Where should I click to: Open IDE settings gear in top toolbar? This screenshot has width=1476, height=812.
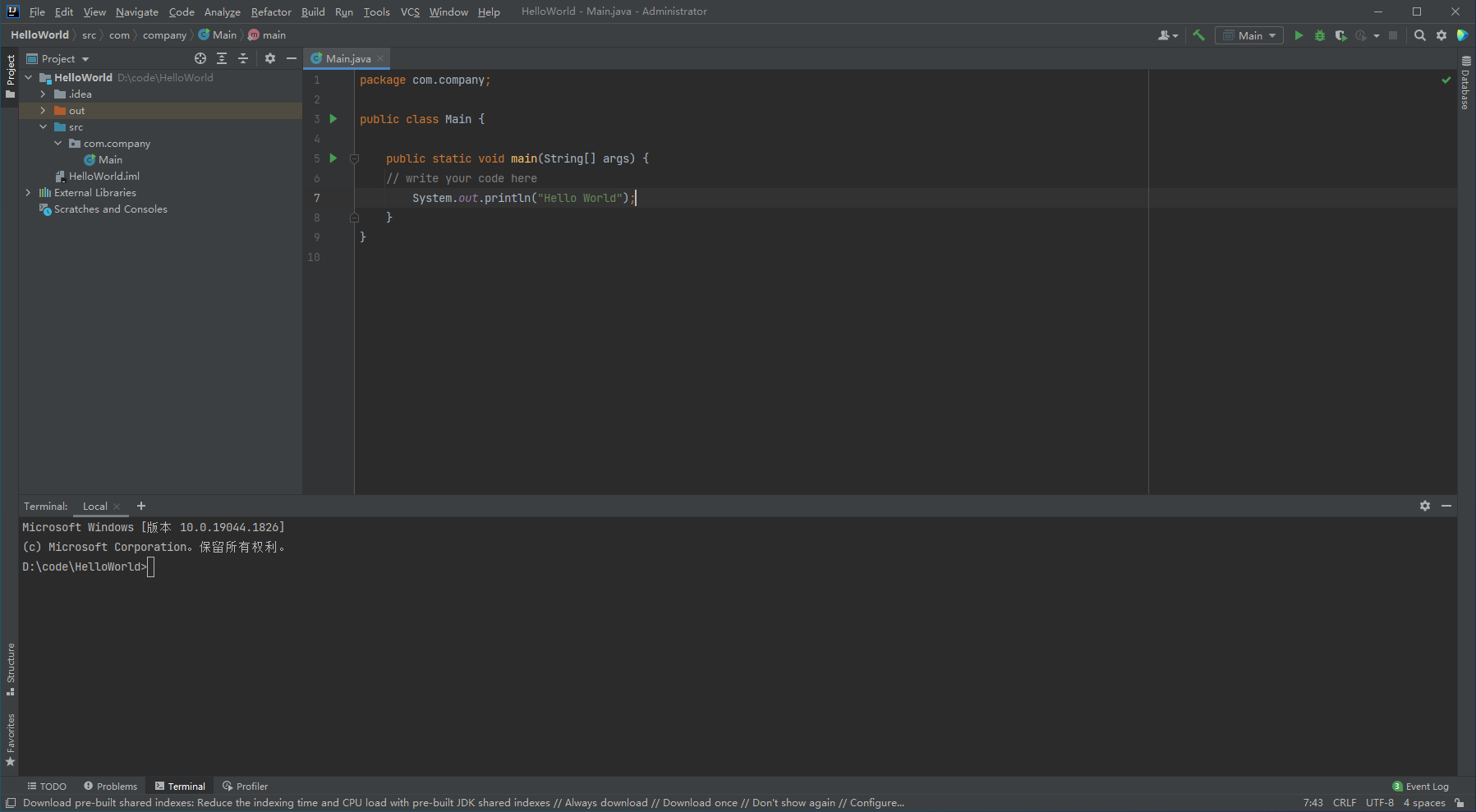coord(1442,35)
